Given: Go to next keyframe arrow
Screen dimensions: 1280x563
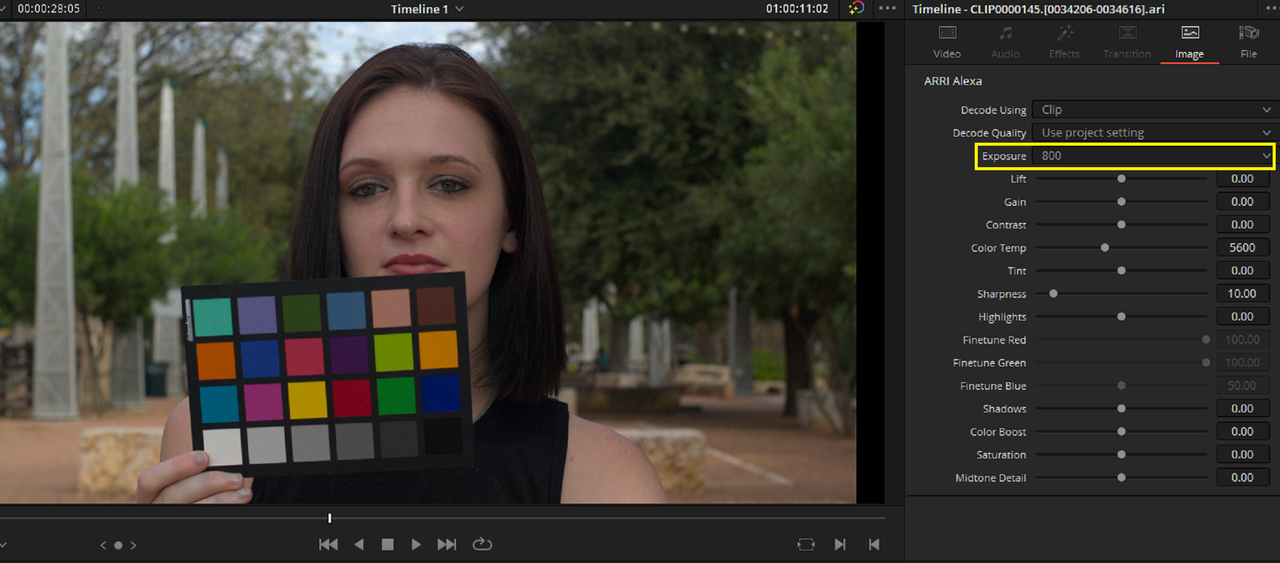Looking at the screenshot, I should pos(134,545).
